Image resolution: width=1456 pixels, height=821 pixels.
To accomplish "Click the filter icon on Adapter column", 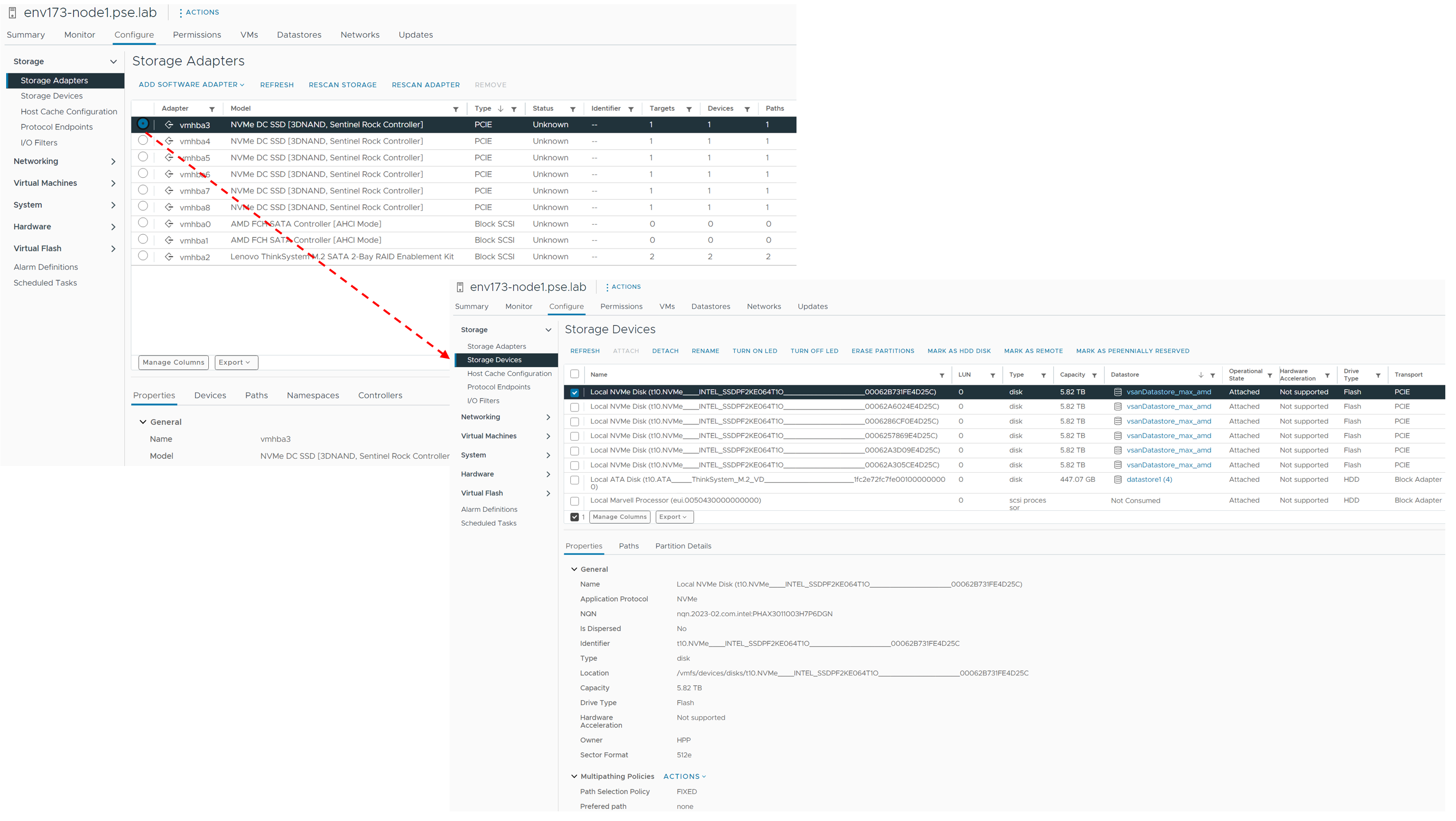I will tap(212, 109).
